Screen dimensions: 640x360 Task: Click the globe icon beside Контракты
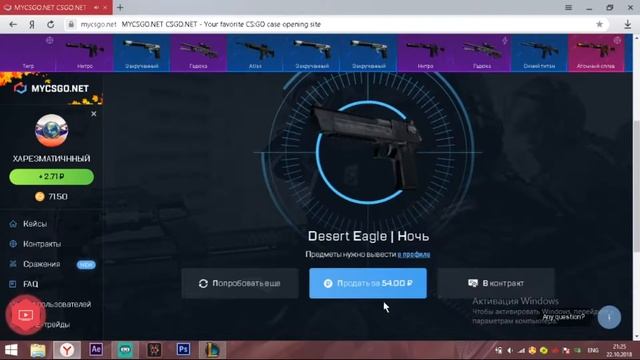(x=13, y=244)
